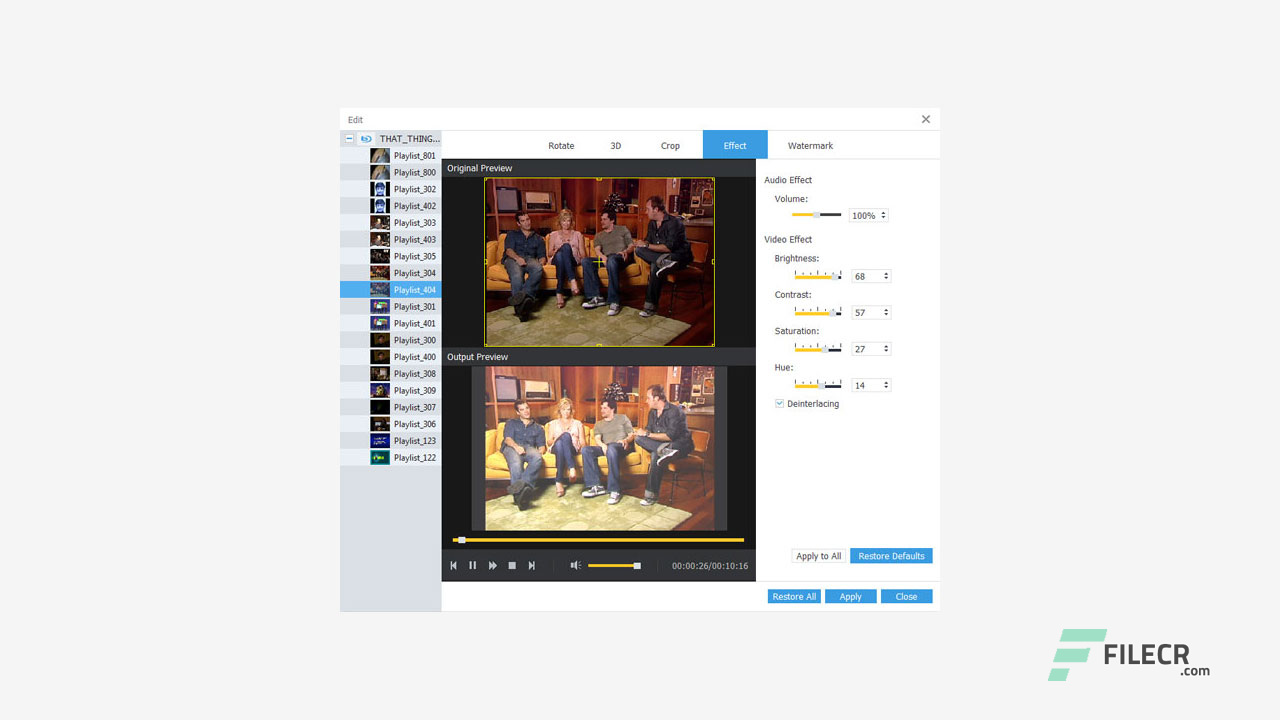Select the highlighted Playlist_404 row
The image size is (1280, 720).
point(391,290)
